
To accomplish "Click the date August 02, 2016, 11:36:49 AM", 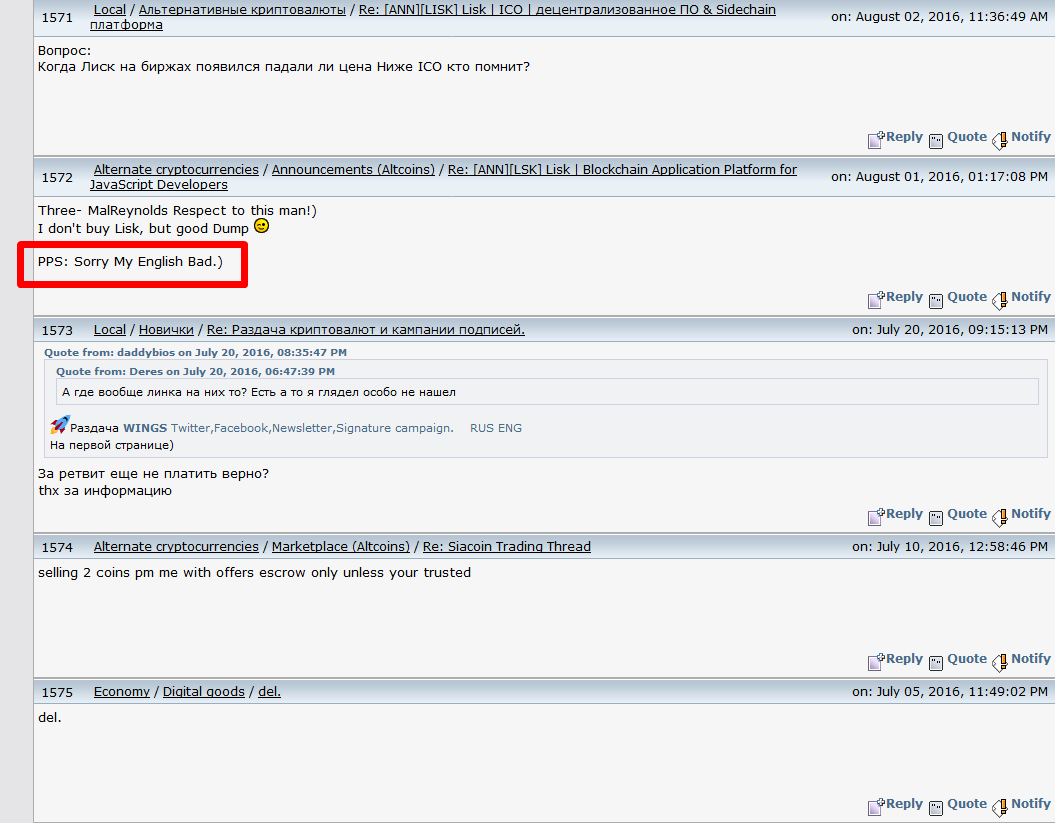I will pyautogui.click(x=951, y=17).
